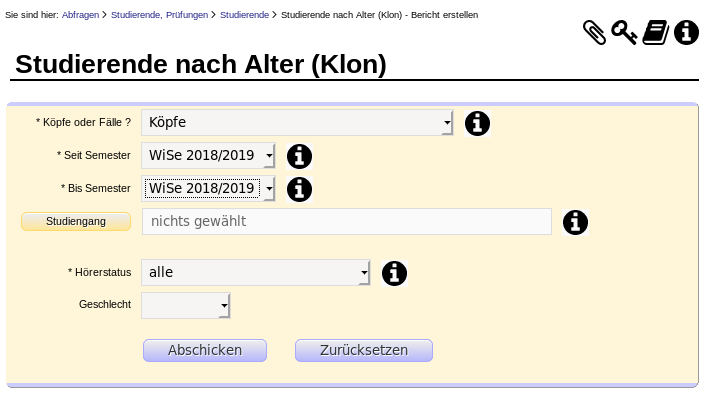The height and width of the screenshot is (397, 717).
Task: Submit form with Abschicken button
Action: click(x=205, y=350)
